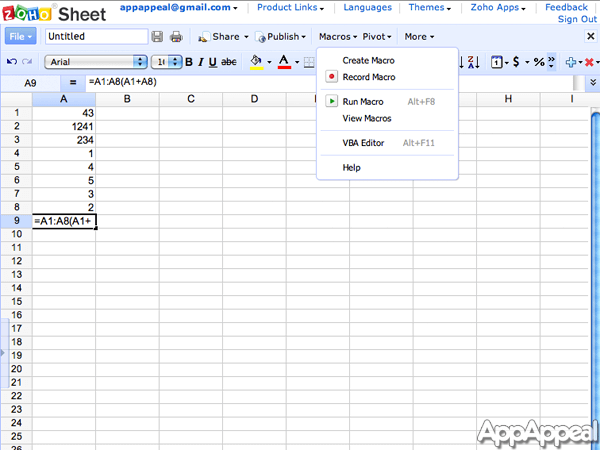Apply the red font color
The width and height of the screenshot is (600, 450).
284,62
